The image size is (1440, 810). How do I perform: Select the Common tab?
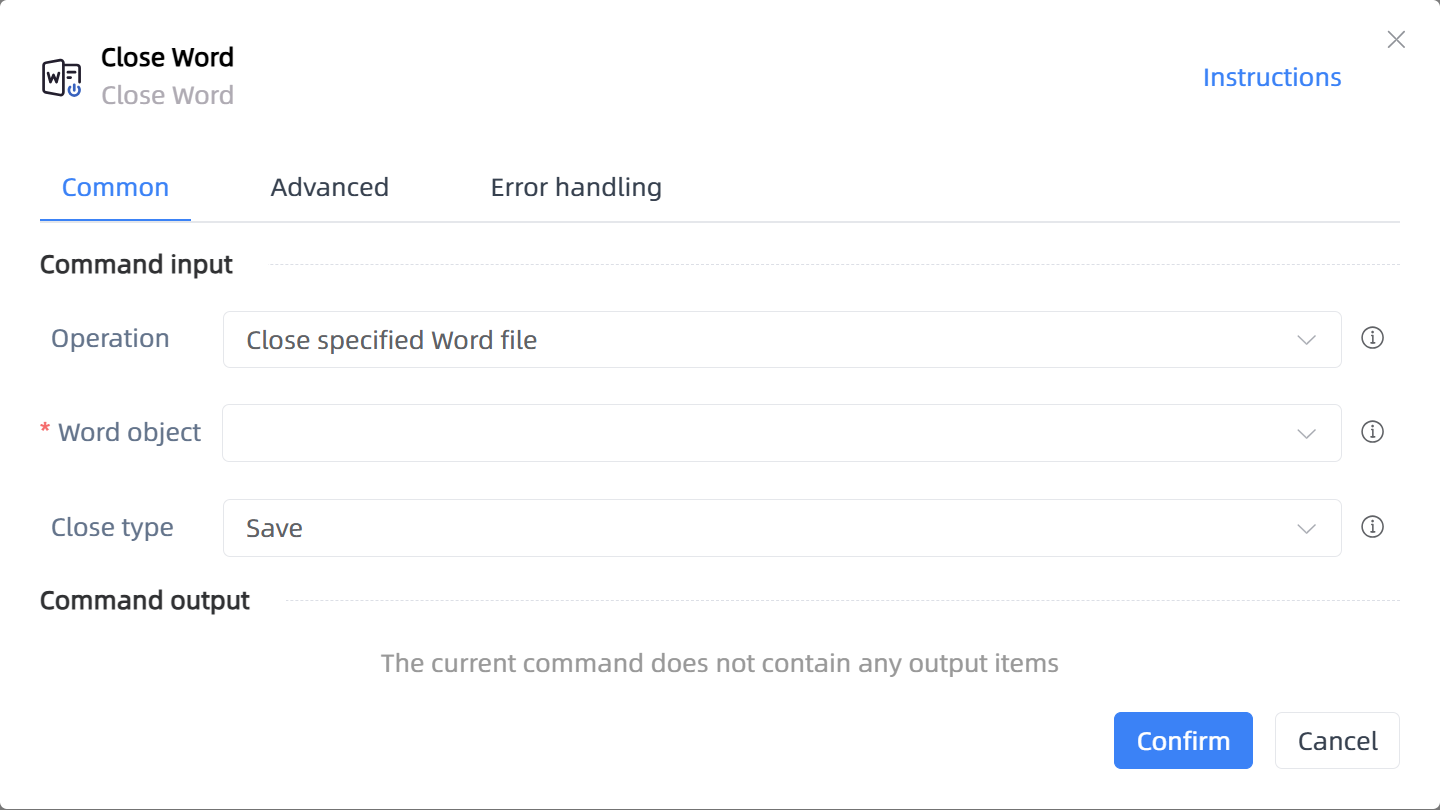pos(115,187)
